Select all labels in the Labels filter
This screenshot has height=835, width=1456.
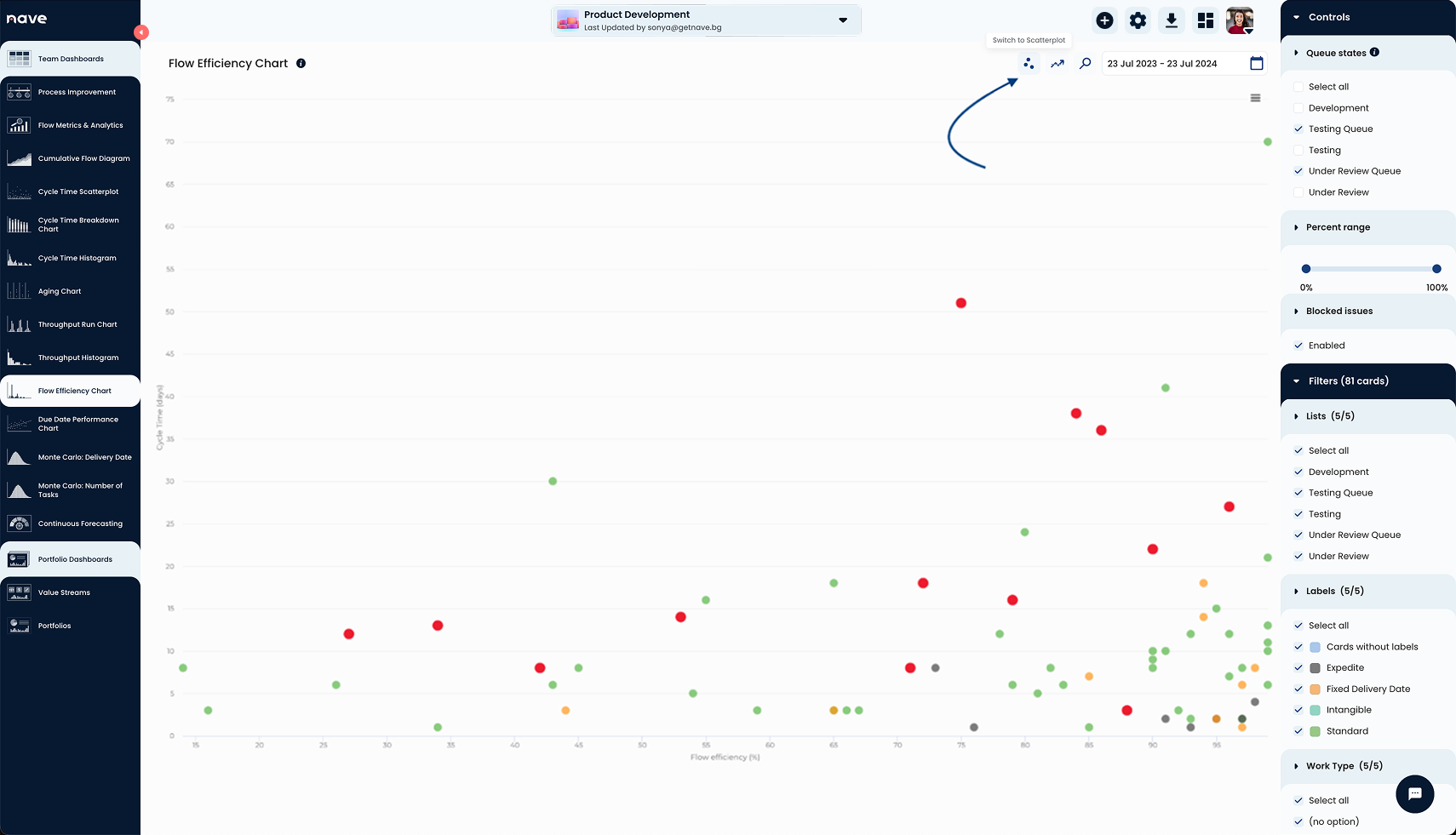[1298, 625]
